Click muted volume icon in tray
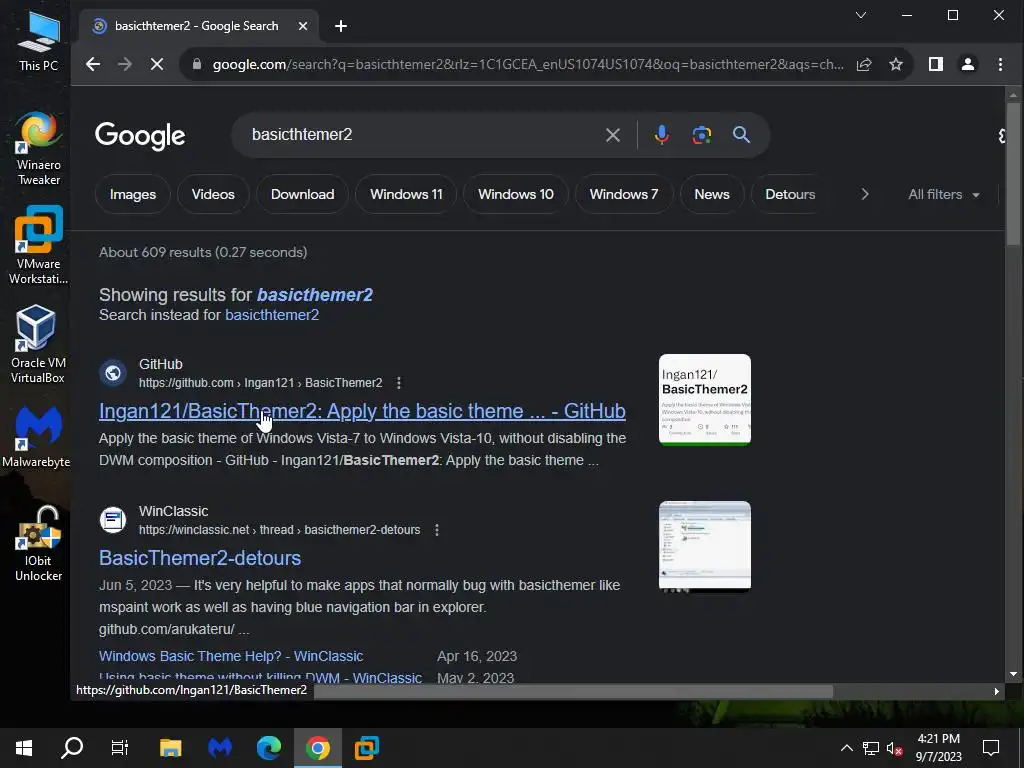 (895, 748)
